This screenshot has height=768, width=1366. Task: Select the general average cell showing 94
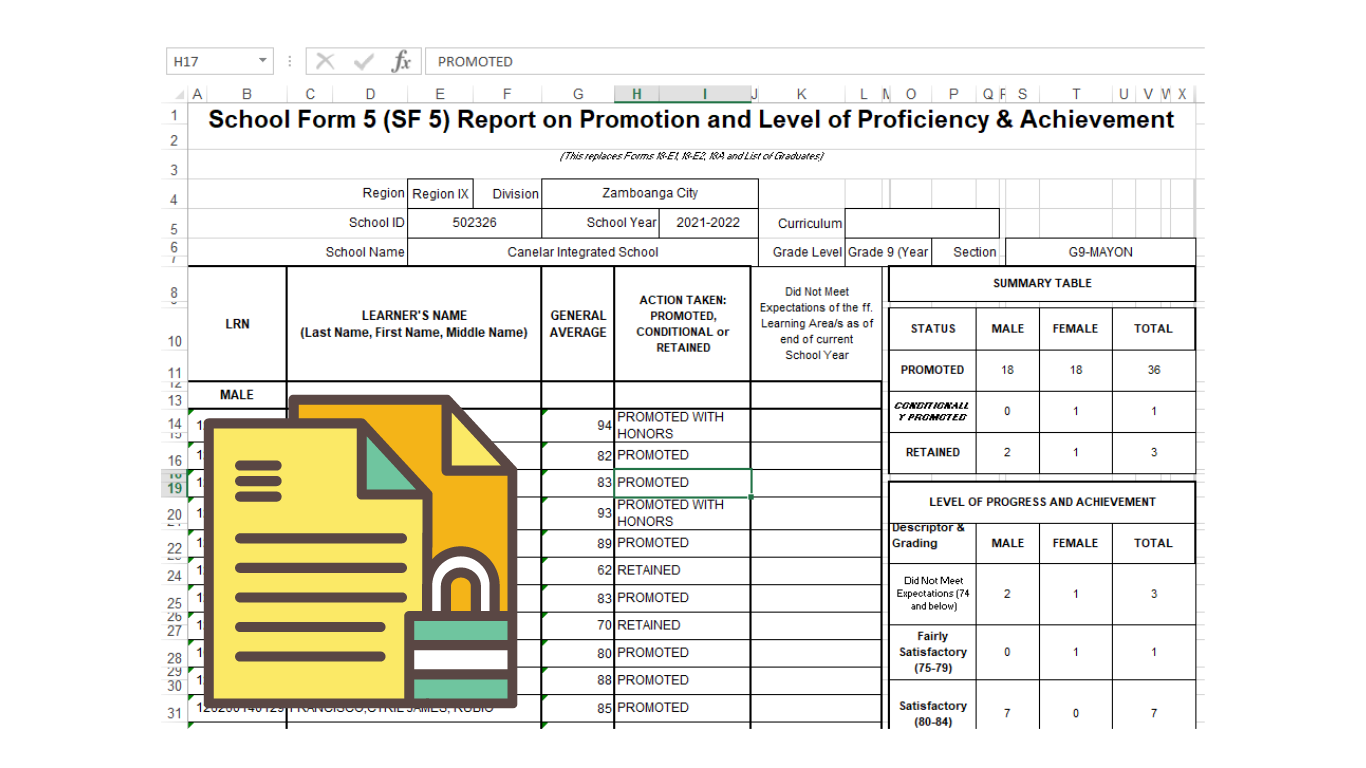(x=578, y=425)
